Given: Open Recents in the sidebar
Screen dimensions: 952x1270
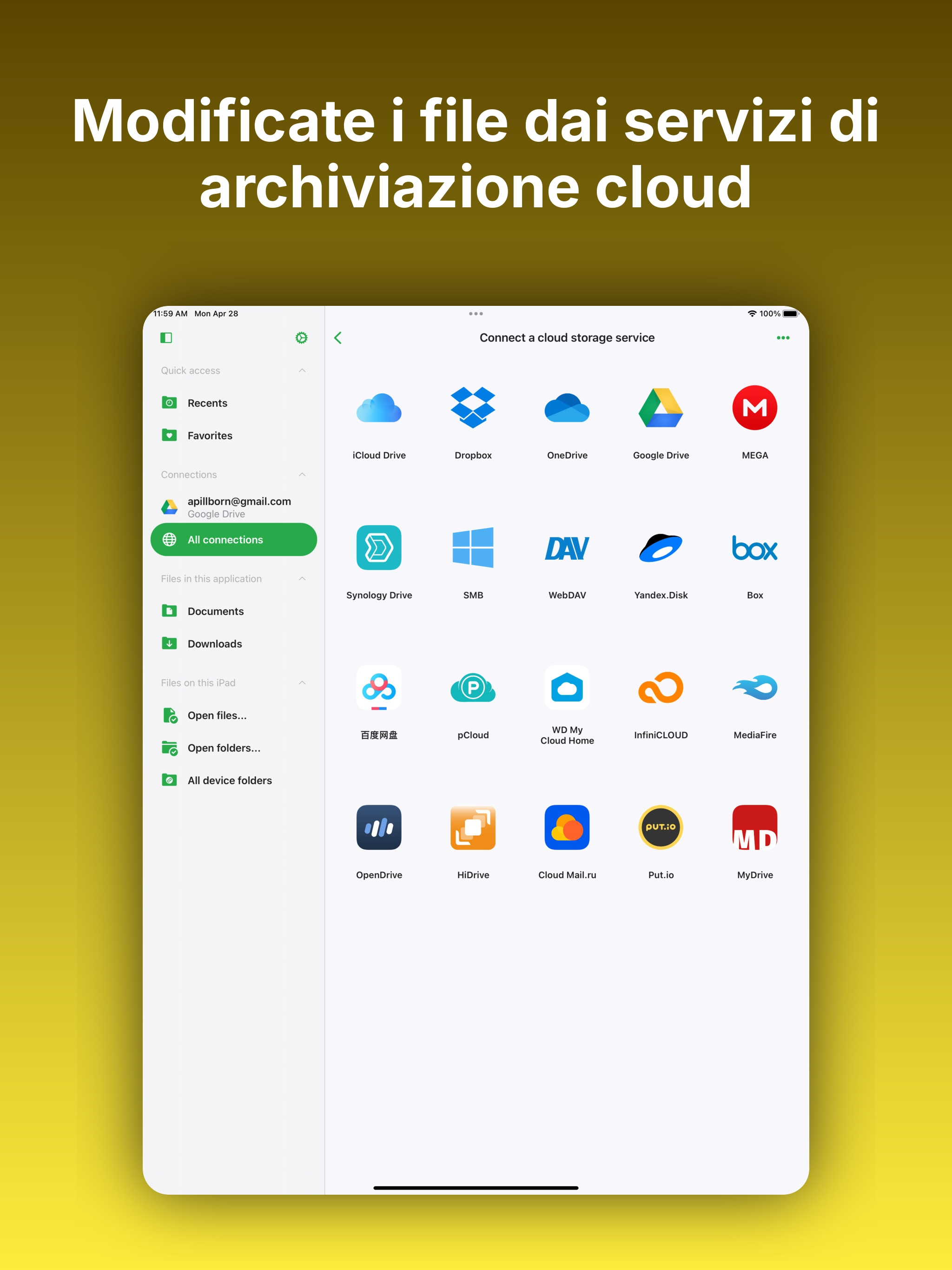Looking at the screenshot, I should 234,403.
